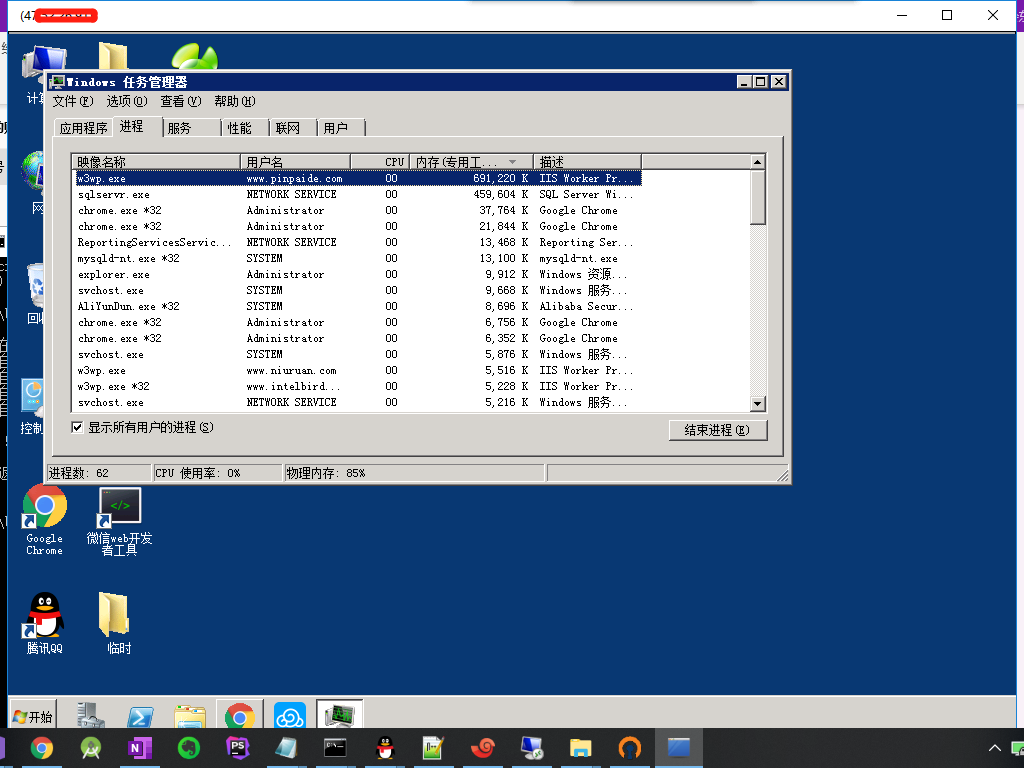Image resolution: width=1024 pixels, height=768 pixels.
Task: Switch to the 性能 tab
Action: tap(239, 128)
